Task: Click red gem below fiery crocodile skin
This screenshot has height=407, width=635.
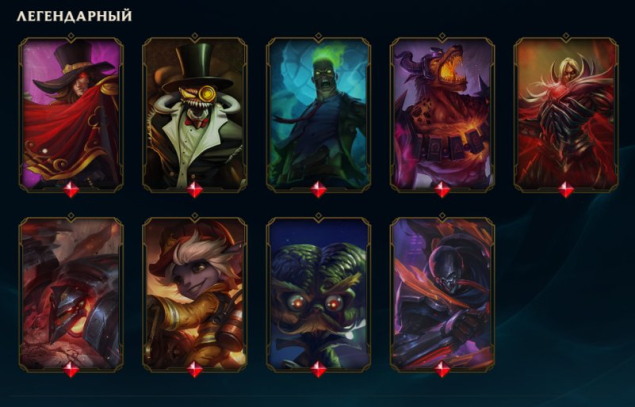Action: pos(442,190)
